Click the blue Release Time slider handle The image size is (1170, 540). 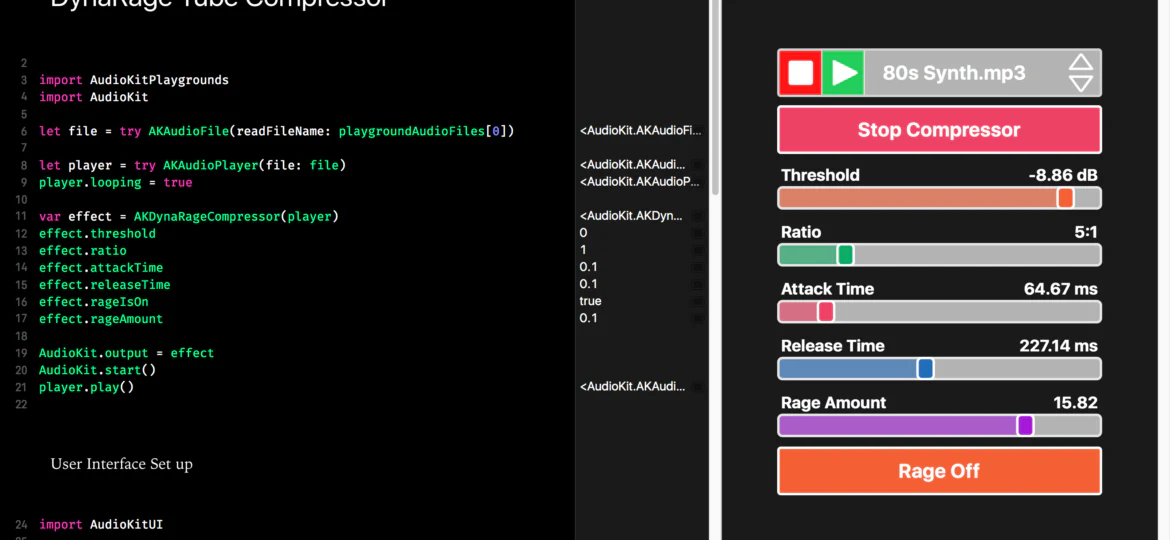925,368
